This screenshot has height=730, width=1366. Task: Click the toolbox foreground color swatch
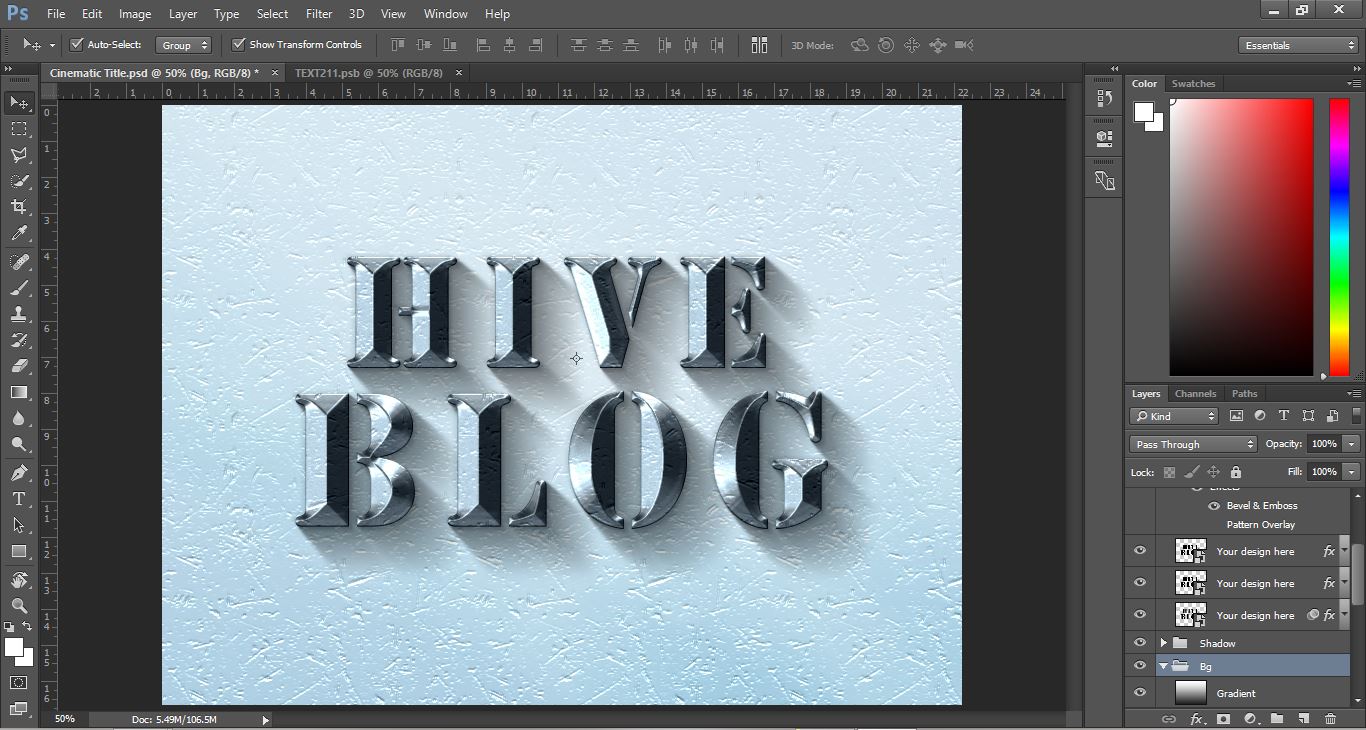[14, 648]
